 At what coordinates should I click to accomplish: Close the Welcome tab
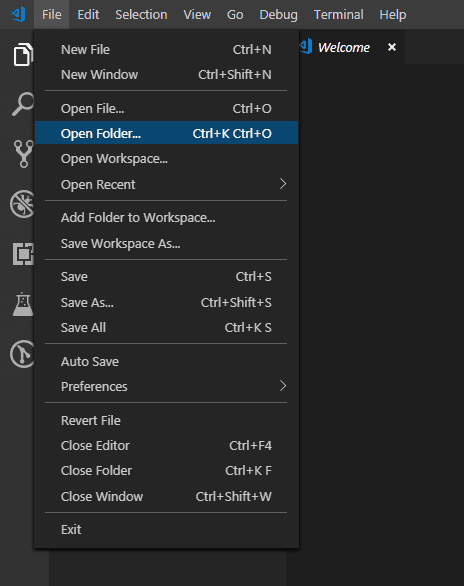pos(392,47)
